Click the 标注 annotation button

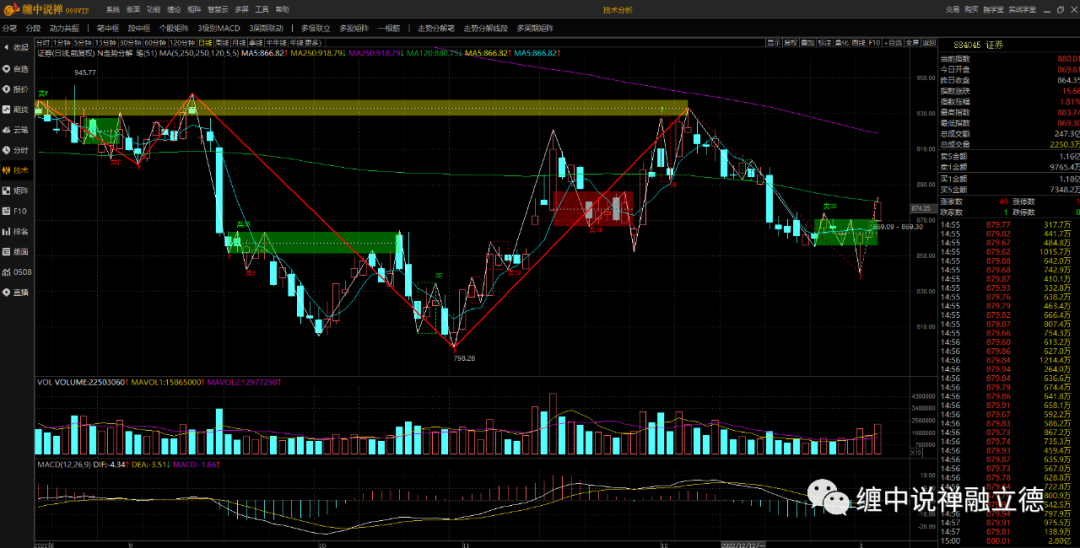click(824, 43)
